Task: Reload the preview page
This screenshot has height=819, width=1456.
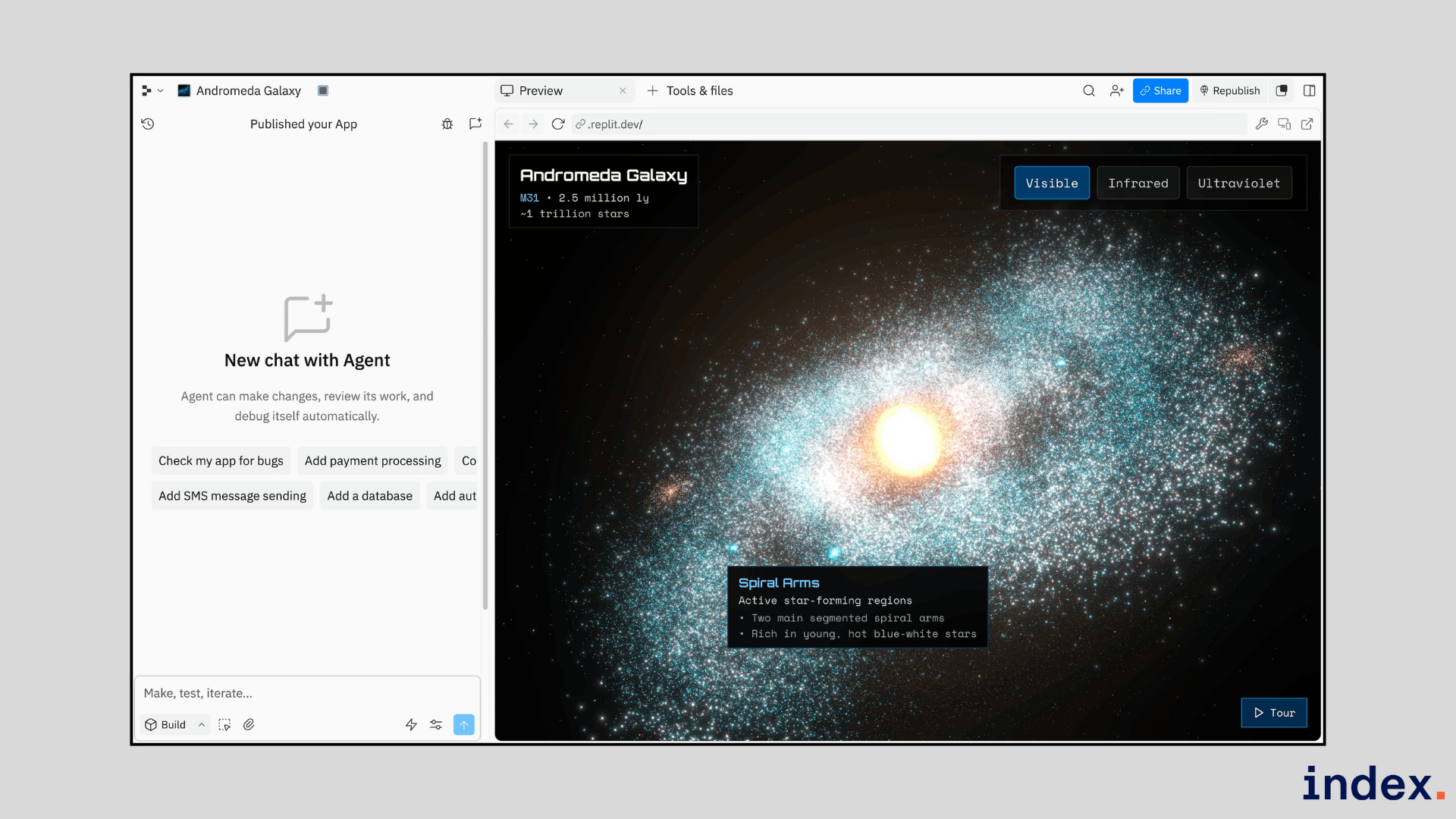Action: click(558, 124)
